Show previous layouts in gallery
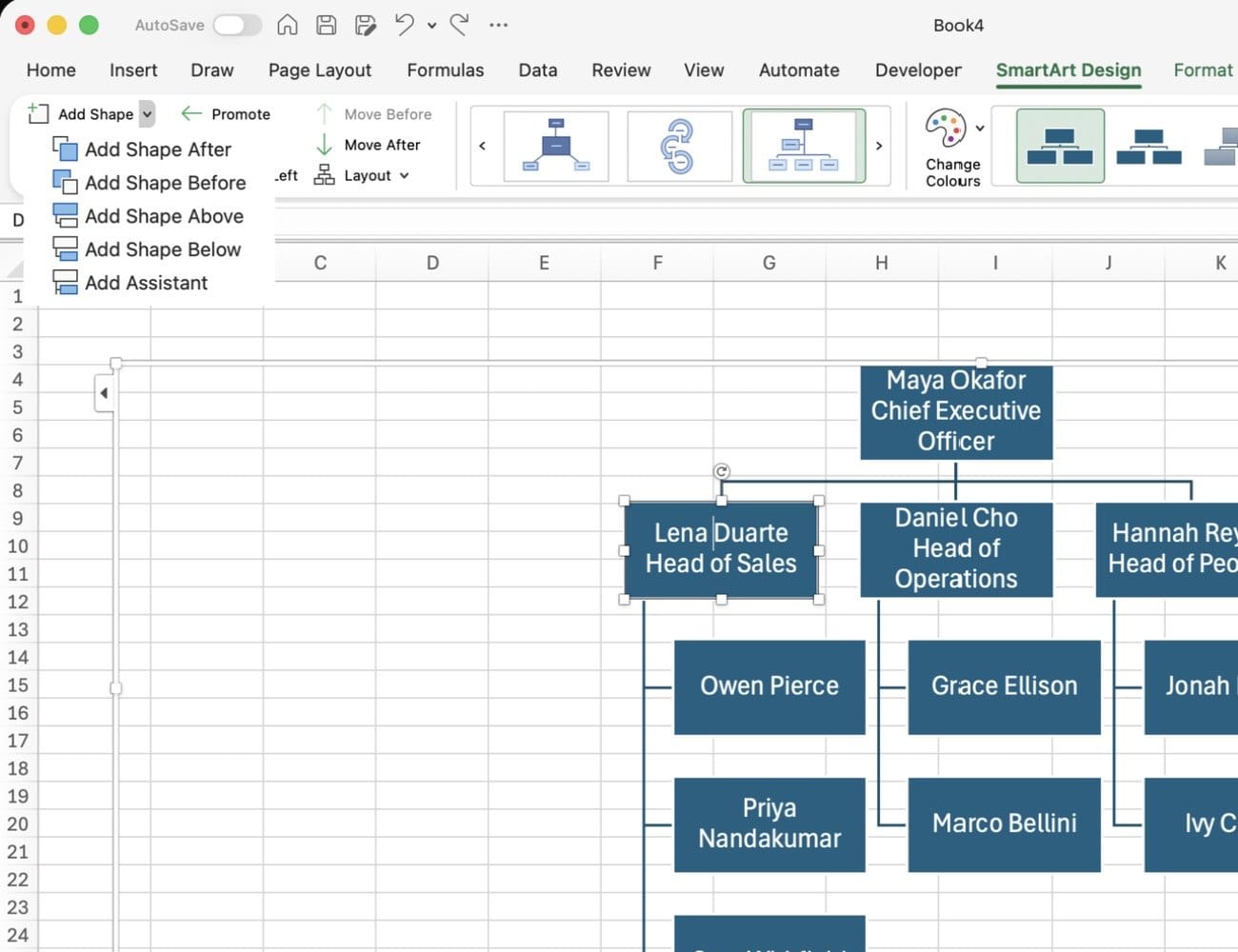Screen dimensions: 1238x952 coord(482,146)
